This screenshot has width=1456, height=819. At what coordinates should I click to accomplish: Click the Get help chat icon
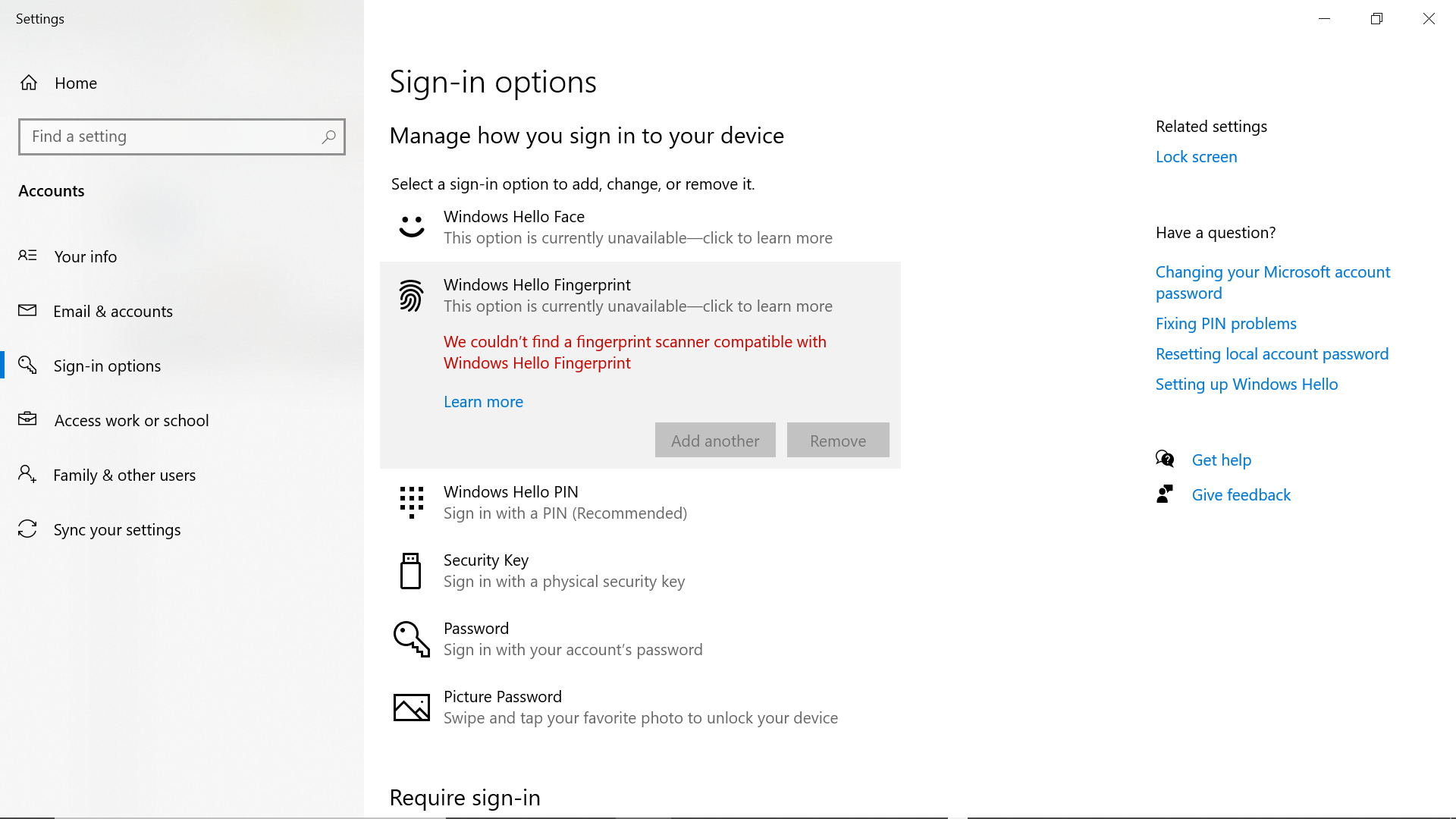click(x=1165, y=459)
